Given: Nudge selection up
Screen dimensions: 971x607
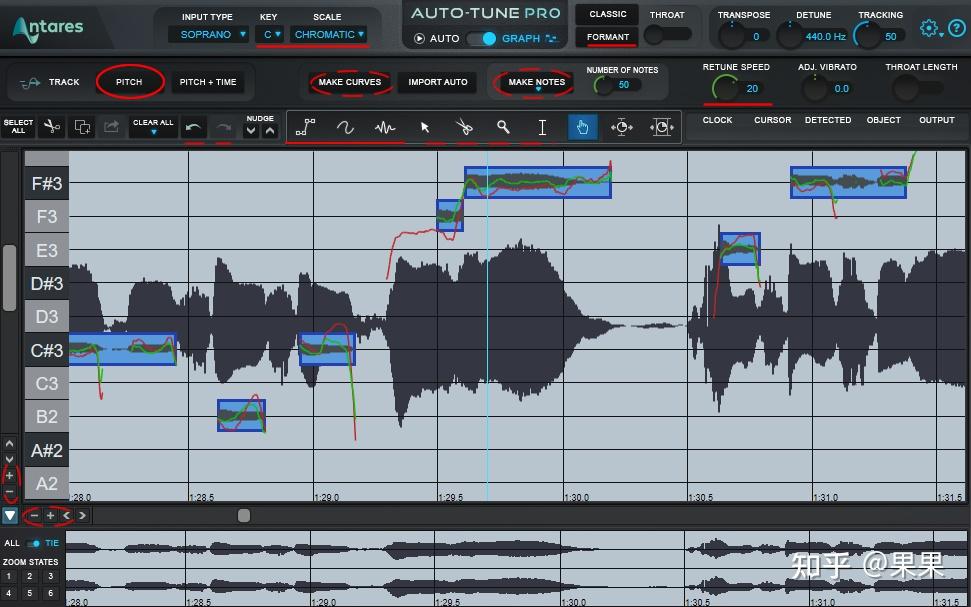Looking at the screenshot, I should point(269,131).
